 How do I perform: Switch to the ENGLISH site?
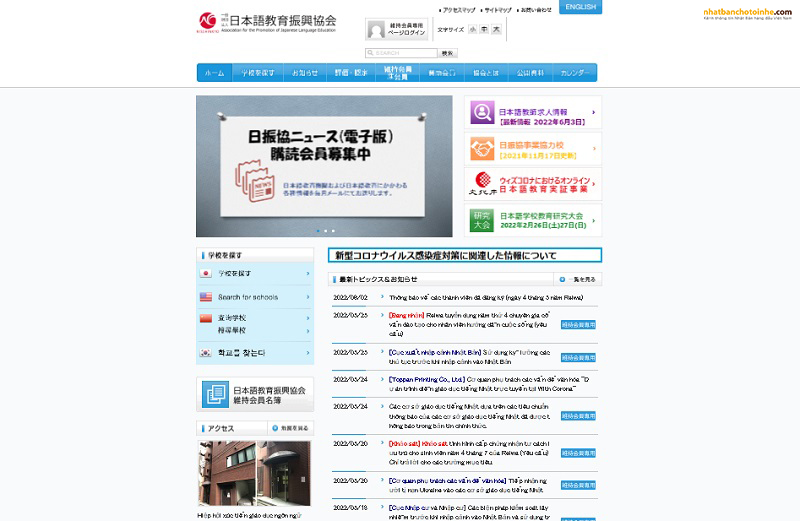pyautogui.click(x=581, y=7)
